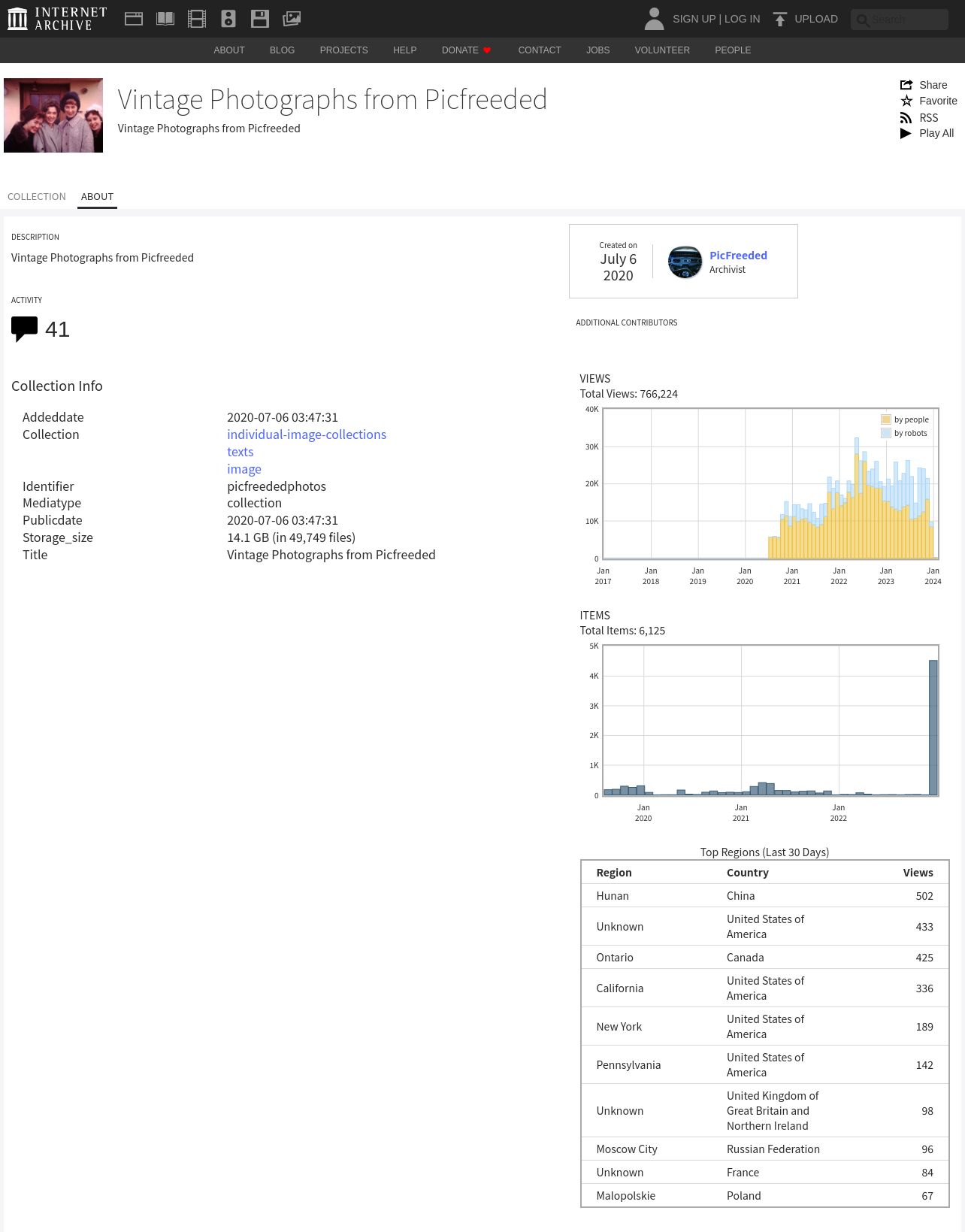Click the Play All triangle icon
The height and width of the screenshot is (1232, 965).
906,133
